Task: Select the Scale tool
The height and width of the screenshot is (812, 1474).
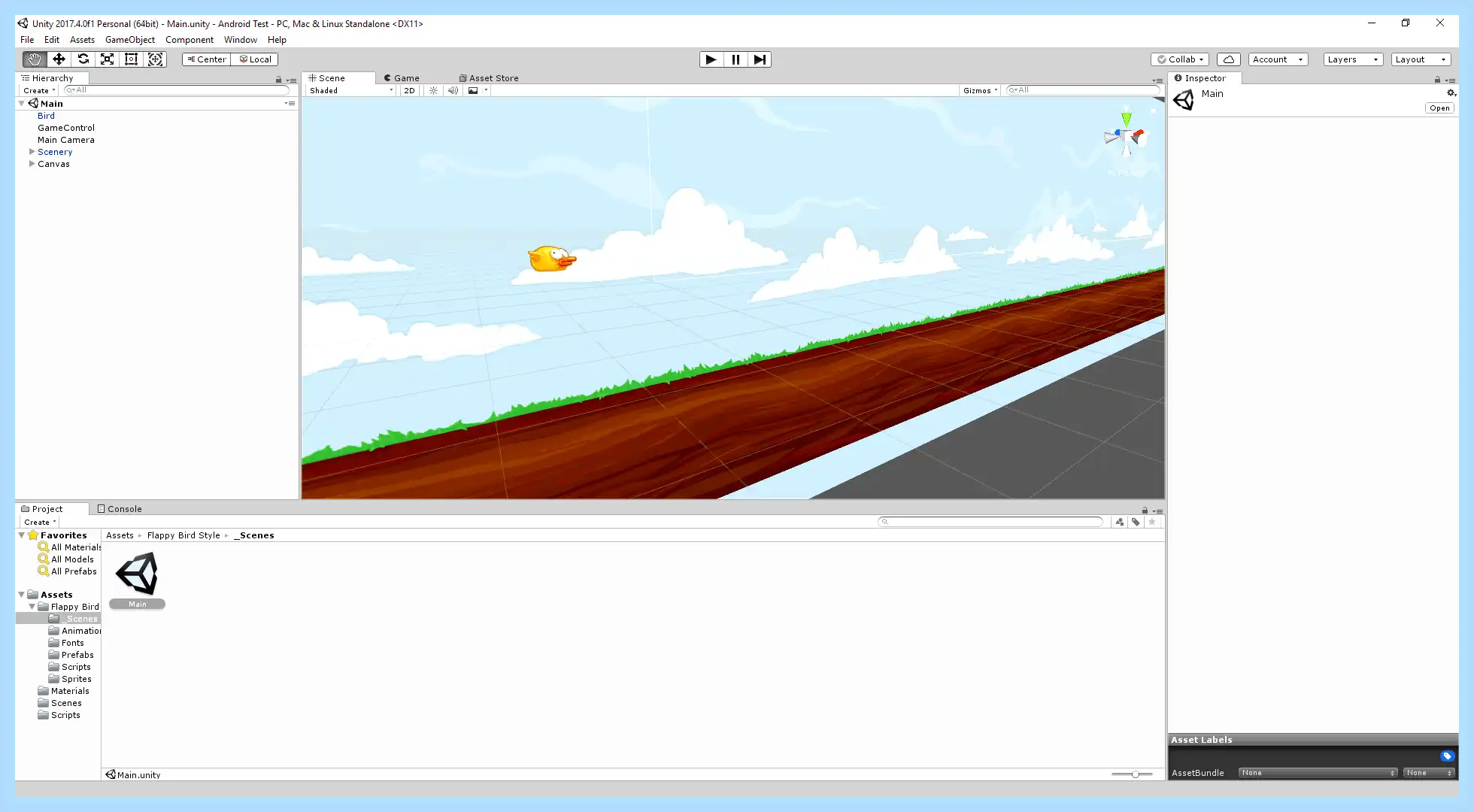Action: coord(107,59)
